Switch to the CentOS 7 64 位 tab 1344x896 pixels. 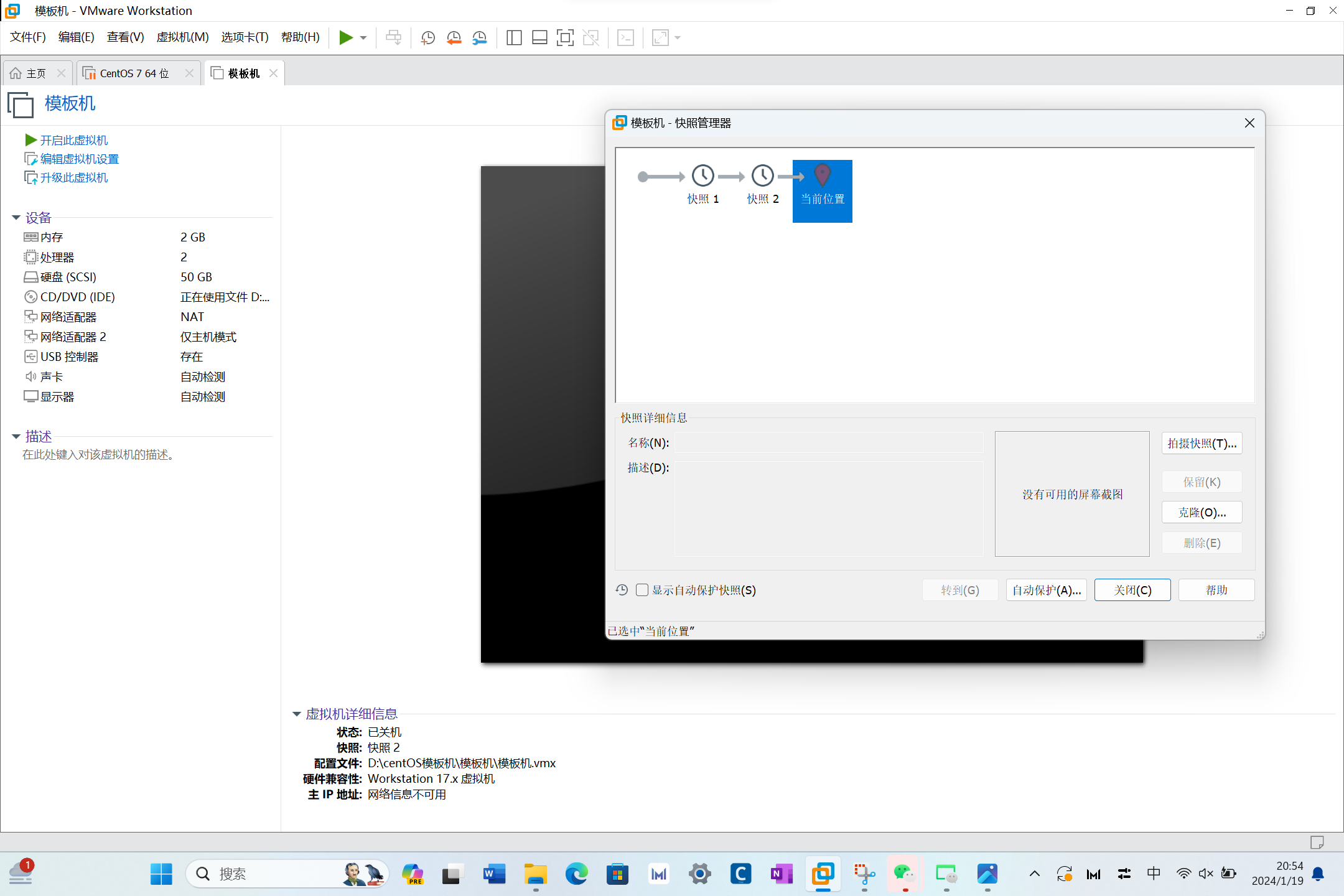coord(134,73)
